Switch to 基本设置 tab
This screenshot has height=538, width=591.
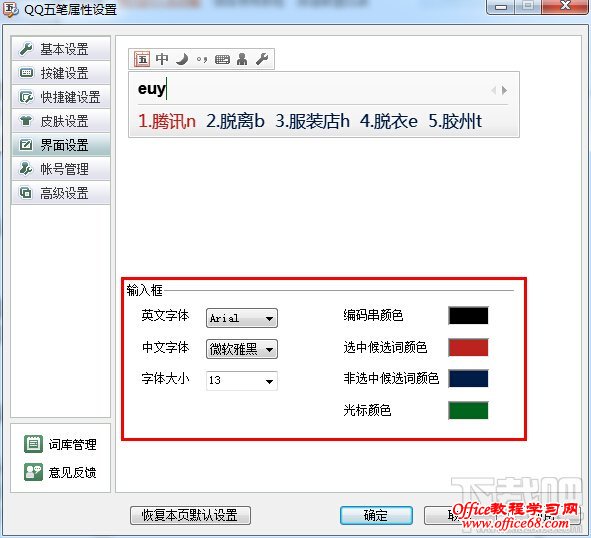click(61, 49)
